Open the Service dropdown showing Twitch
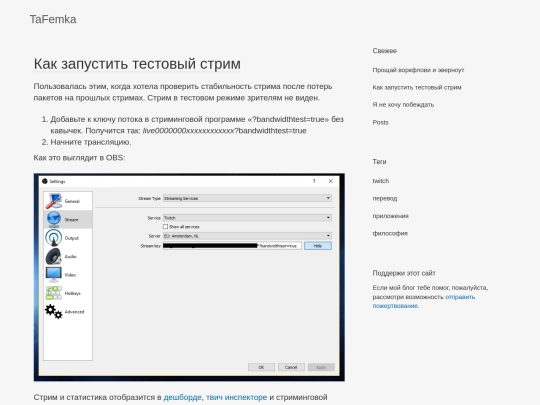This screenshot has width=540, height=405. pyautogui.click(x=247, y=218)
